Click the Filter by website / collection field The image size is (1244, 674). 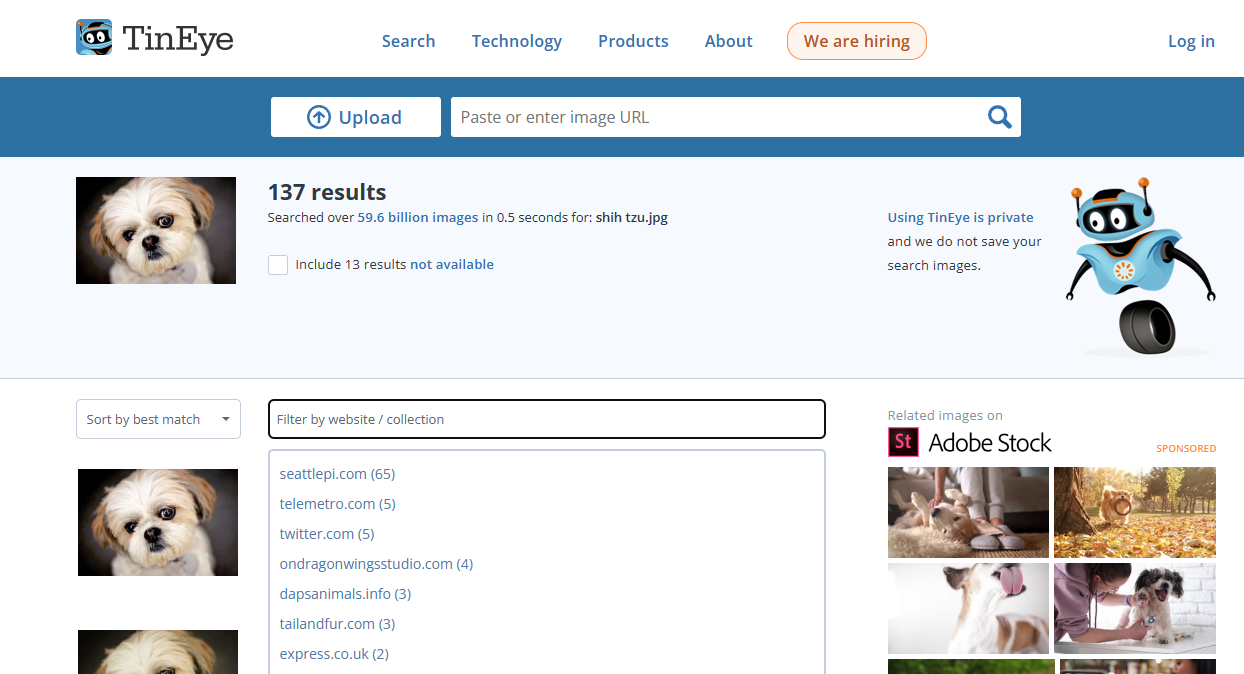(x=547, y=419)
